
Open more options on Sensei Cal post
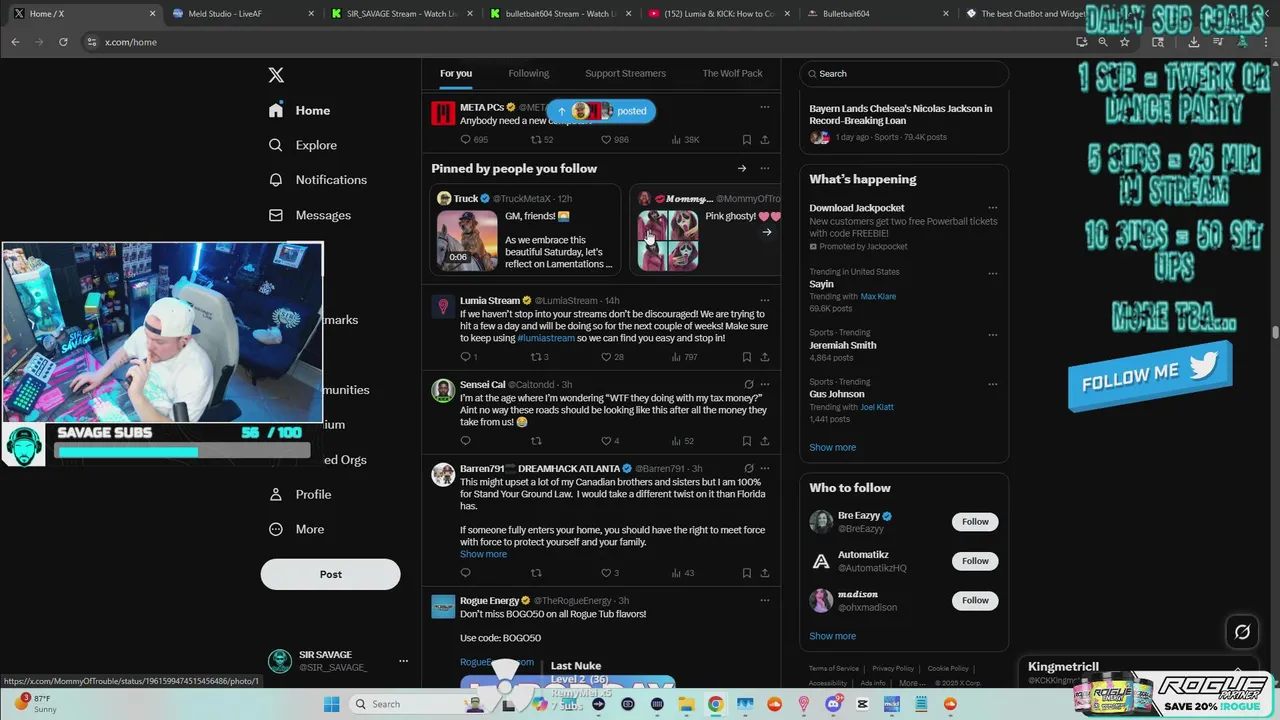765,384
